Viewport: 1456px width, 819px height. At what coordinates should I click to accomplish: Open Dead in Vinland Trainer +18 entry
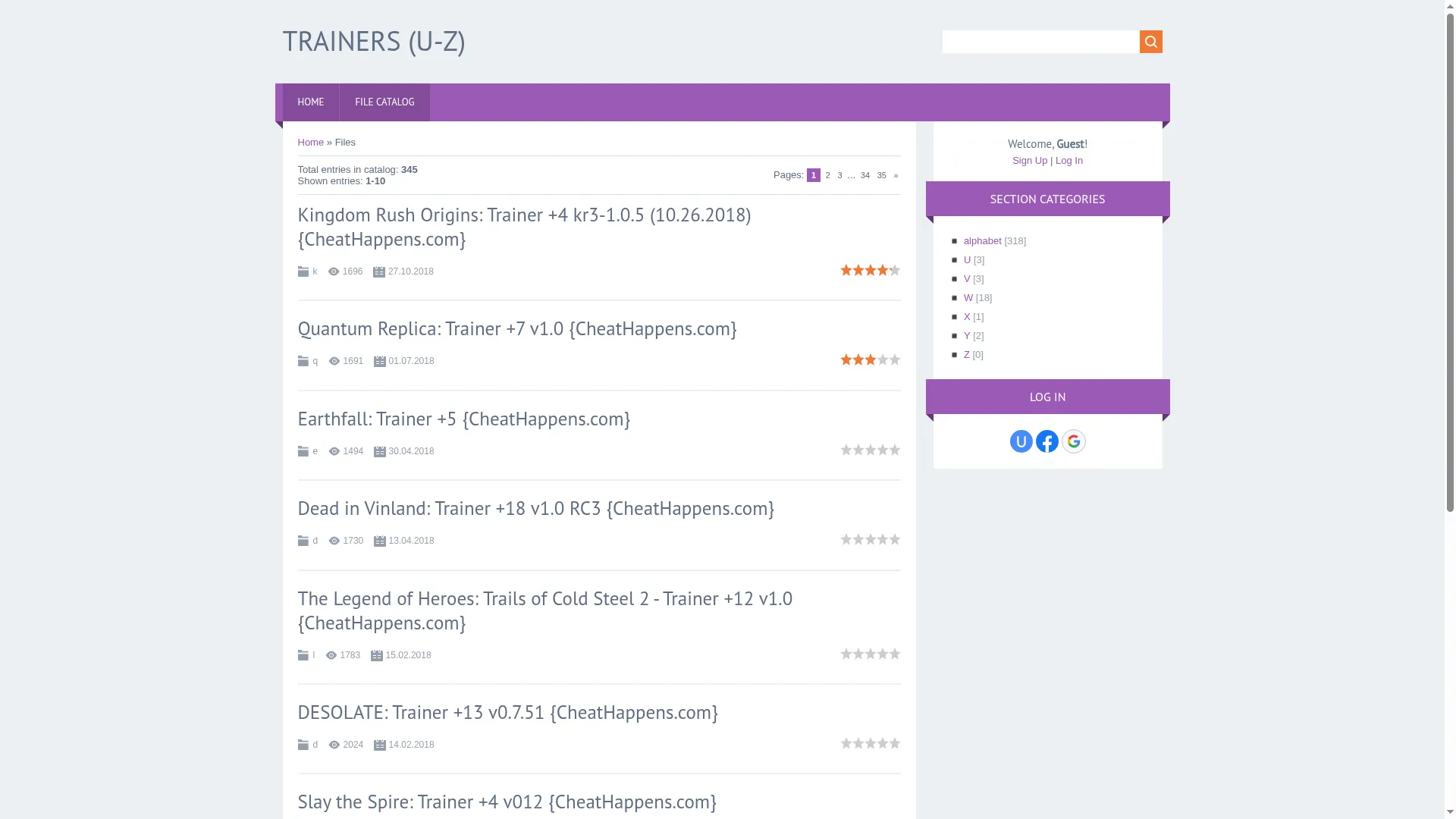[536, 509]
